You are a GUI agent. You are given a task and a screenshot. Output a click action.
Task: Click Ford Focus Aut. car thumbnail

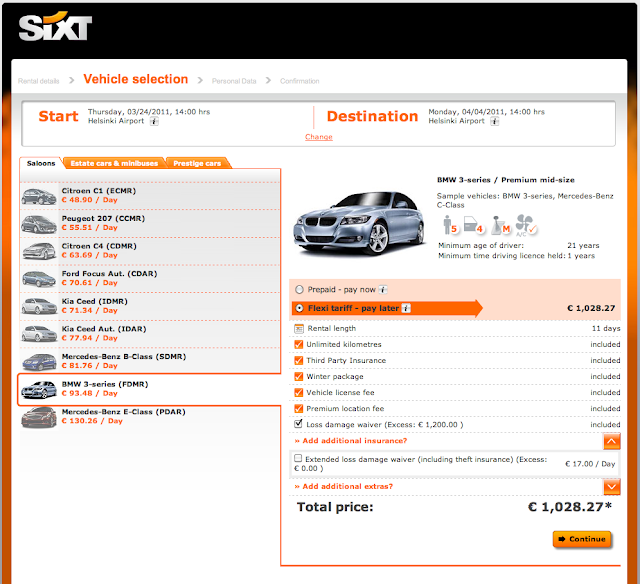point(39,279)
